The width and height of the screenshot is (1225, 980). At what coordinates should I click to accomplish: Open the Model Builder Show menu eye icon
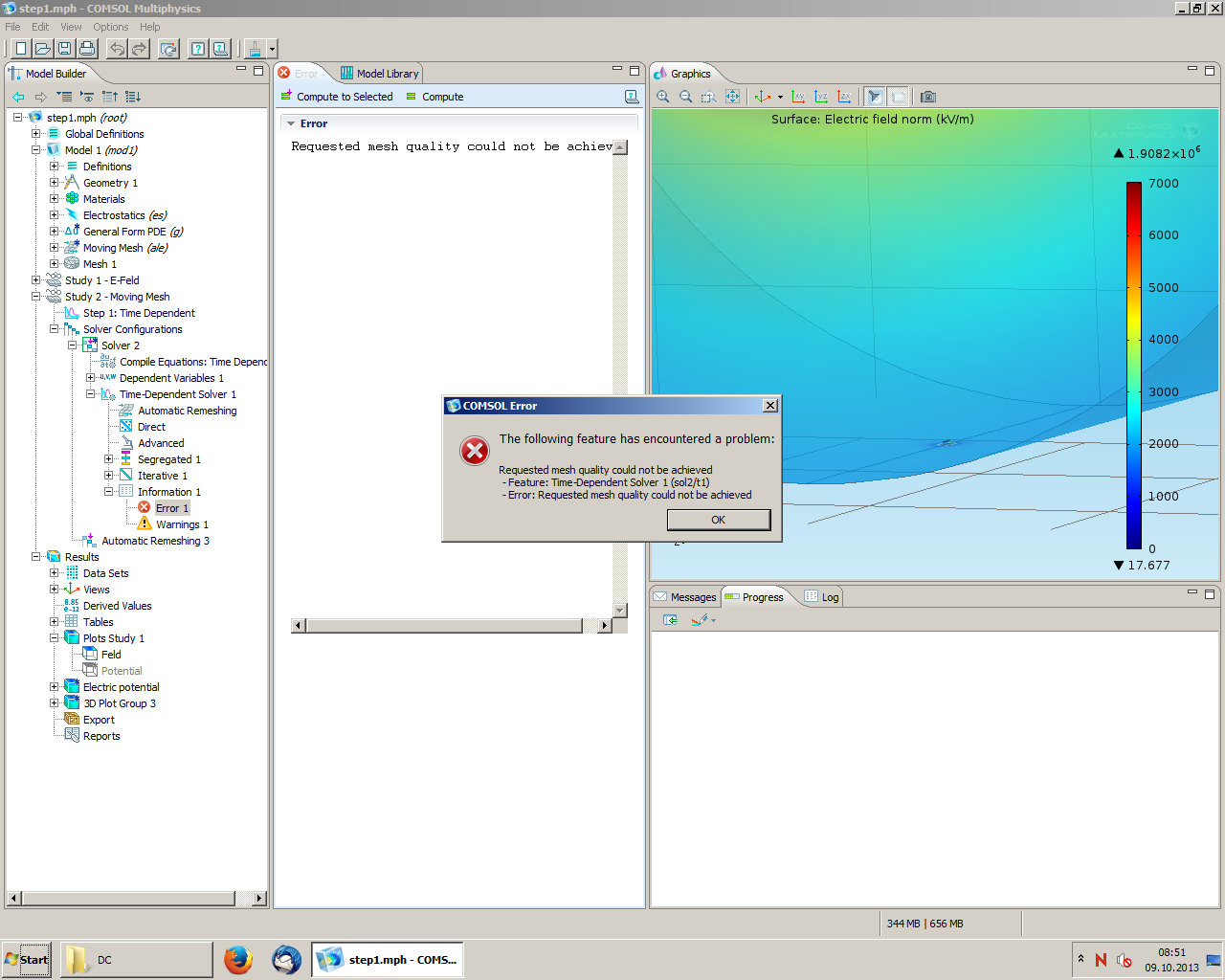[87, 97]
